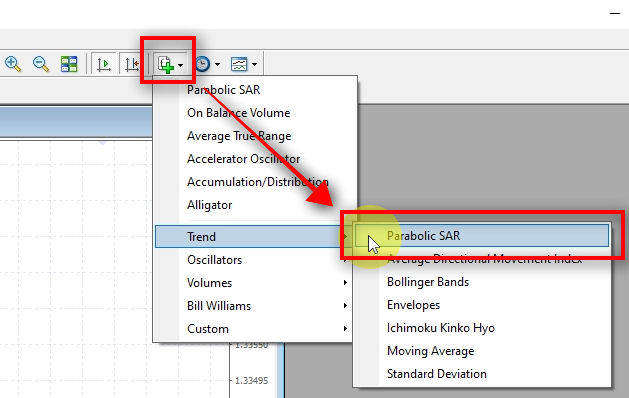629x398 pixels.
Task: Click the Zoom In magnifier icon
Action: pyautogui.click(x=13, y=64)
